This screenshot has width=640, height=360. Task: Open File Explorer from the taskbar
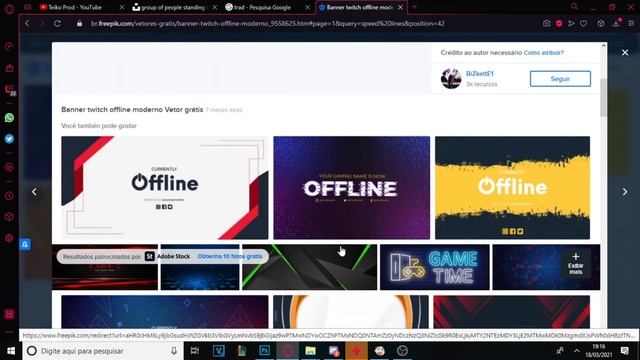point(310,351)
